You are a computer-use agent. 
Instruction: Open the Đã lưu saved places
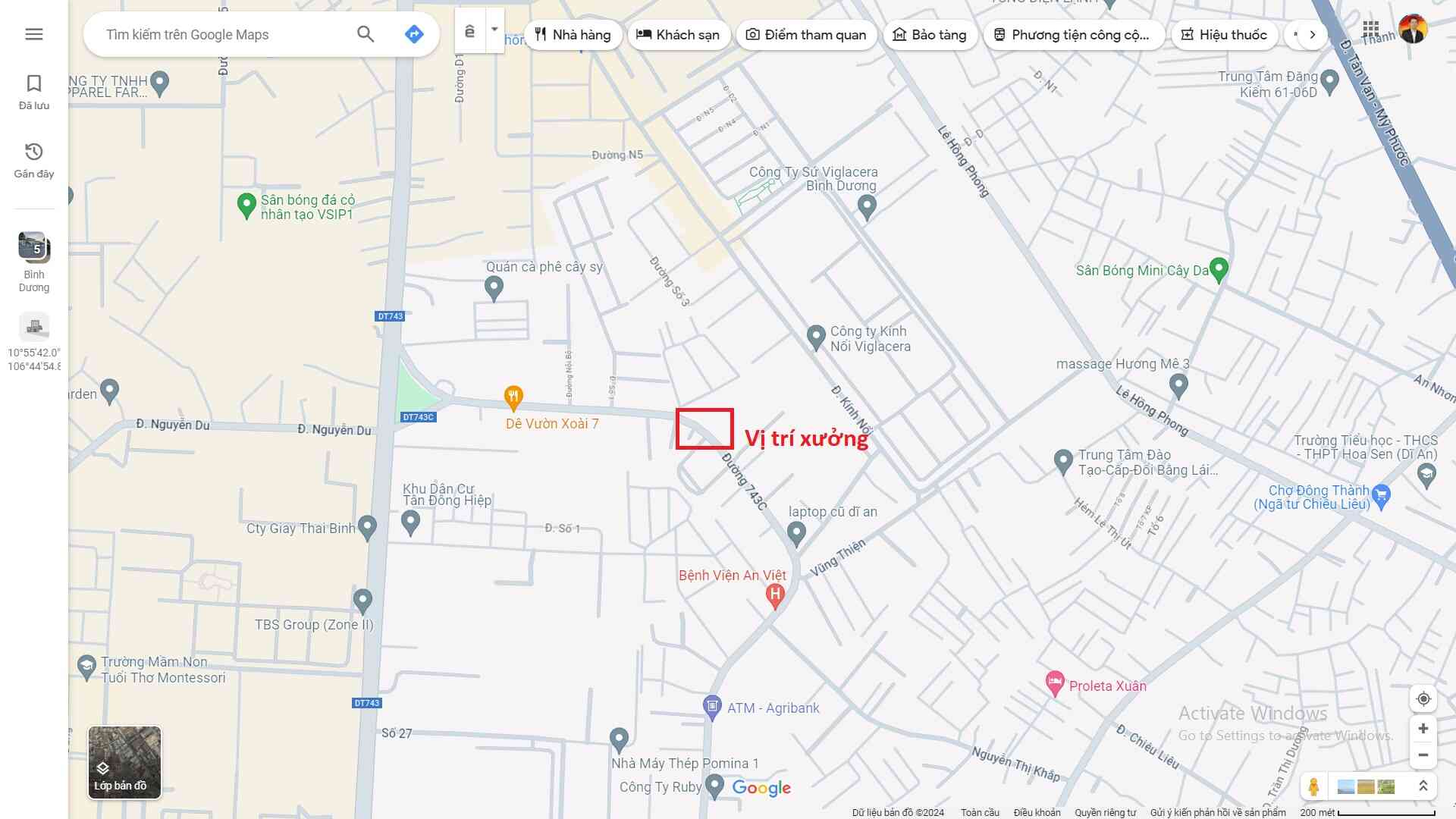[34, 92]
